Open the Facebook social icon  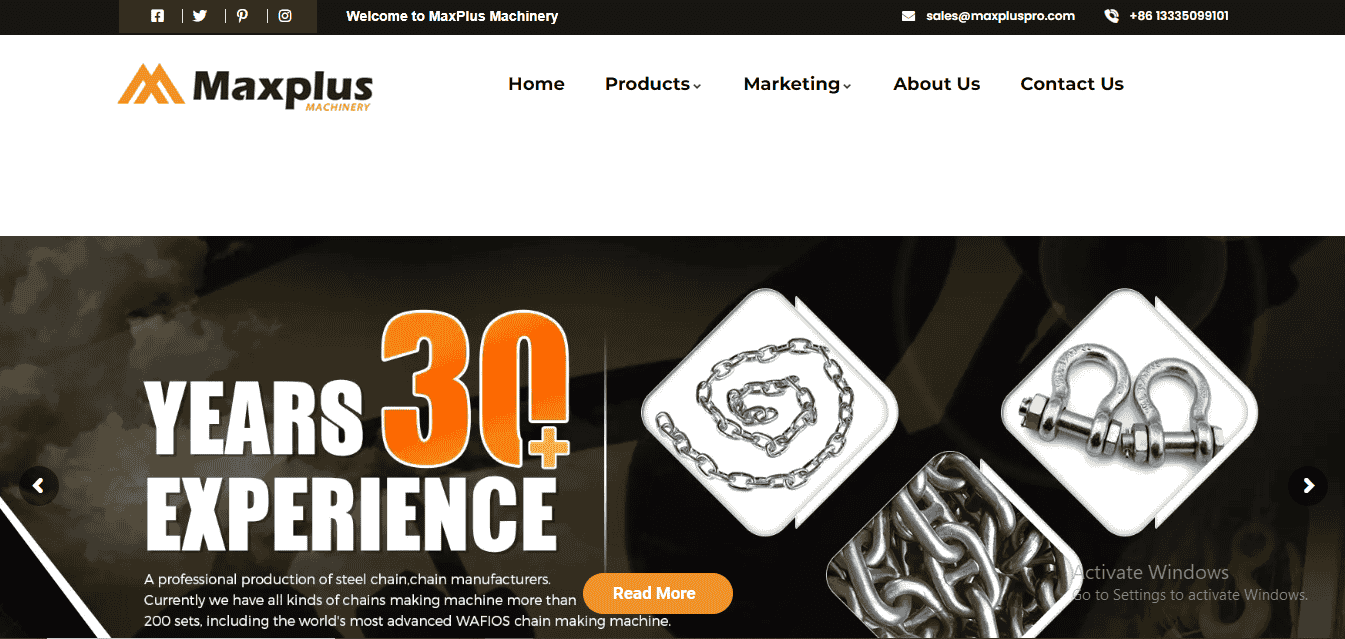(157, 16)
